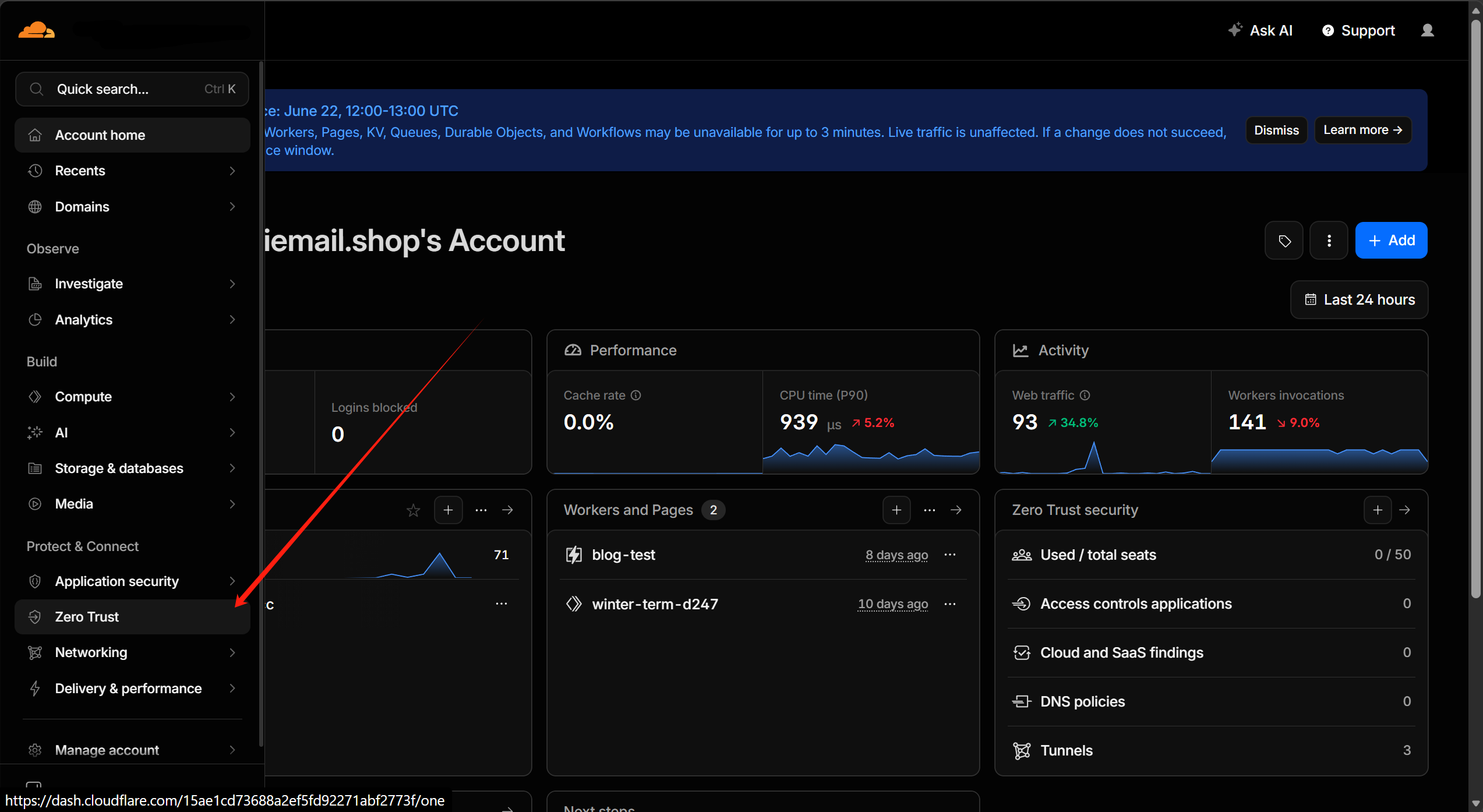
Task: Click the sidebar scrollbar
Action: click(x=261, y=403)
